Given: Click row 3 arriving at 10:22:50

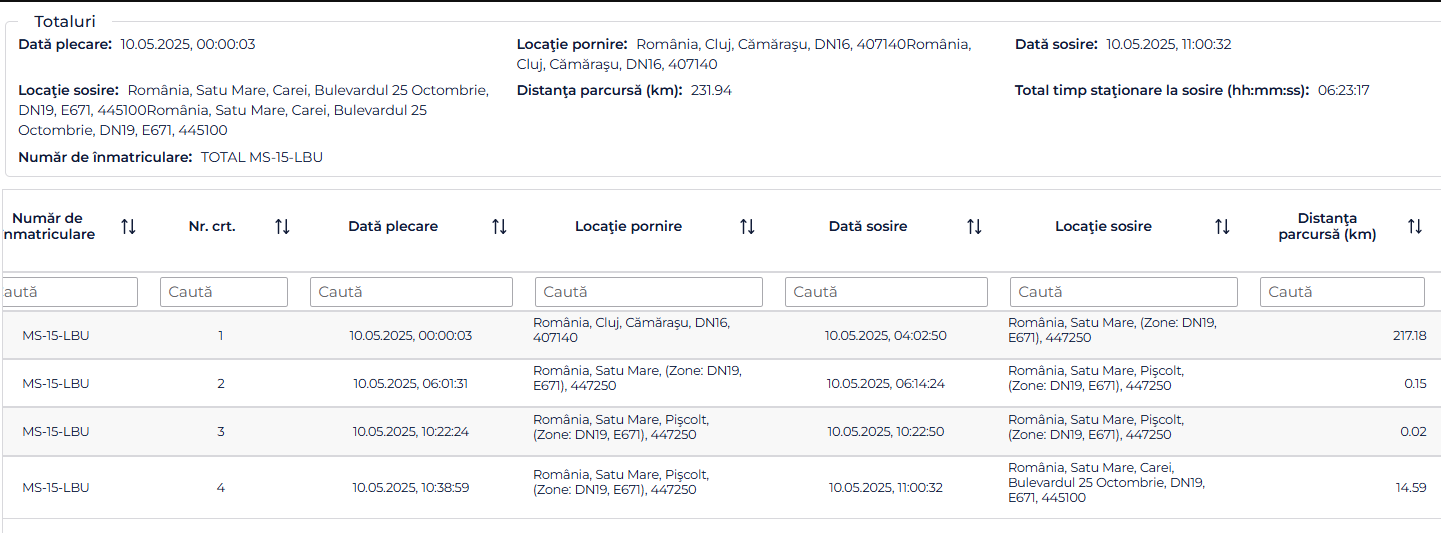Looking at the screenshot, I should (720, 431).
